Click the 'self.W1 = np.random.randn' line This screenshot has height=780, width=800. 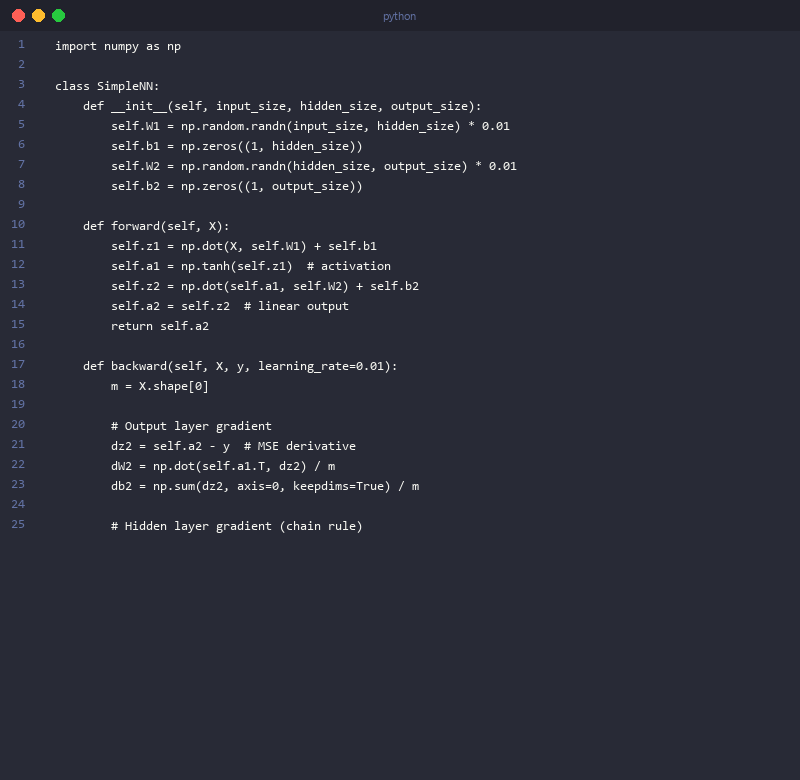310,126
